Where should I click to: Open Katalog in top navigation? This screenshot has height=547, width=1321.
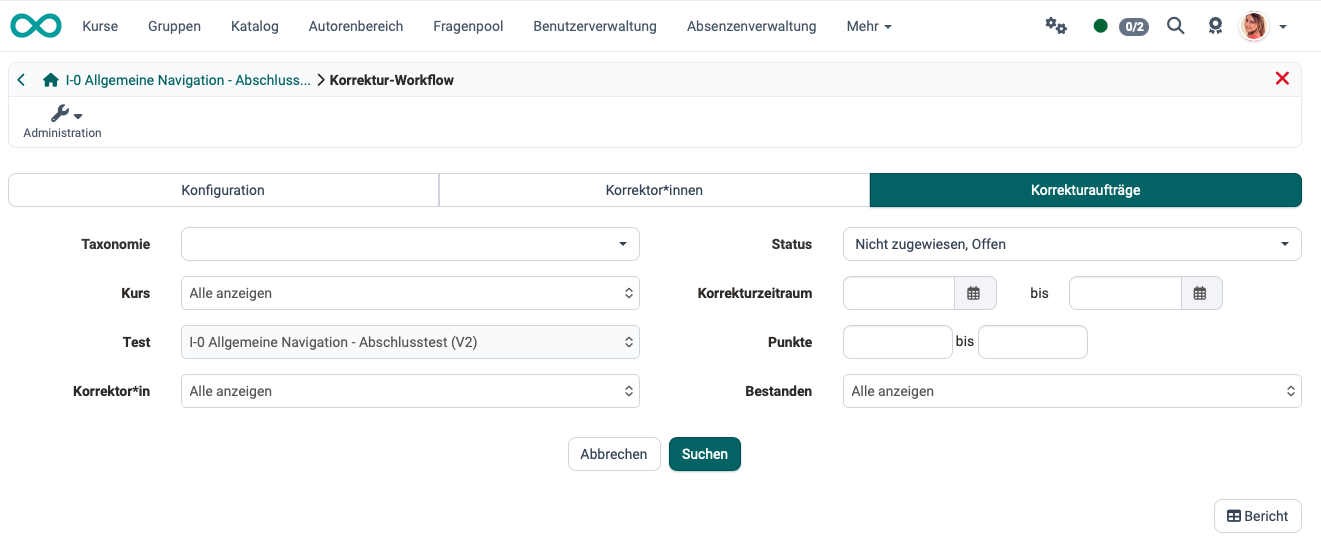pos(255,26)
